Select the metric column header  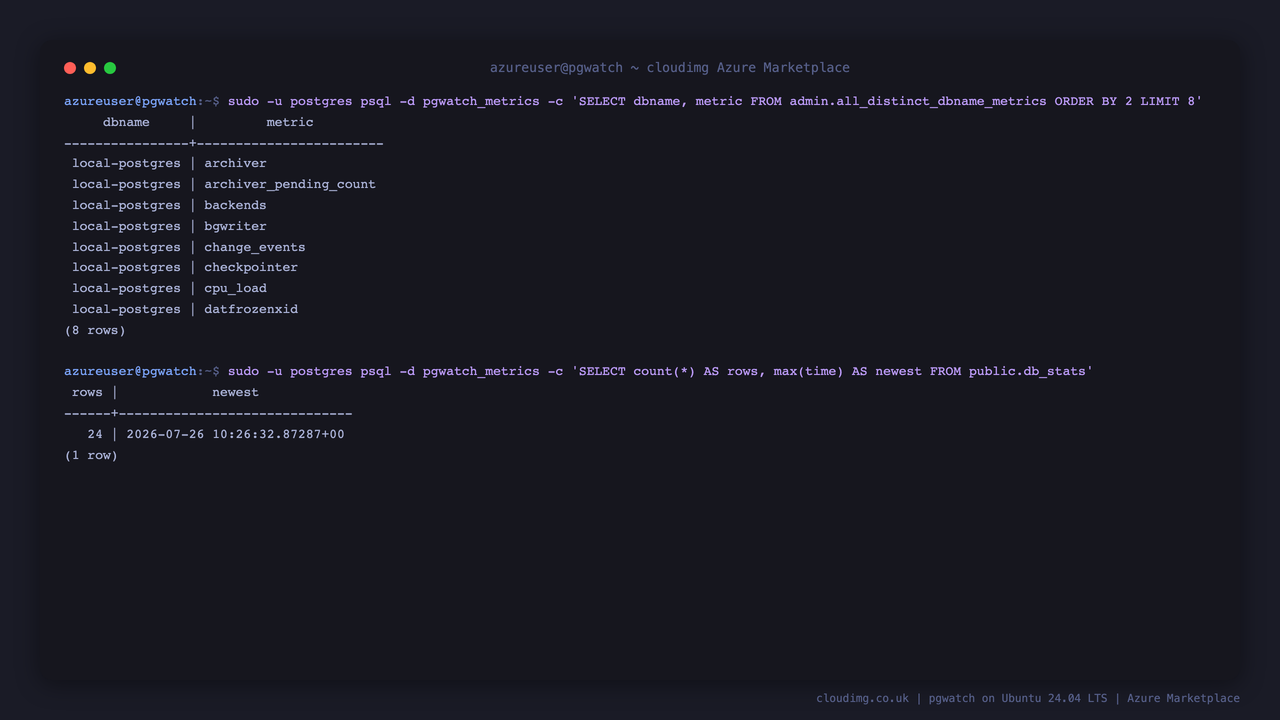click(x=290, y=122)
